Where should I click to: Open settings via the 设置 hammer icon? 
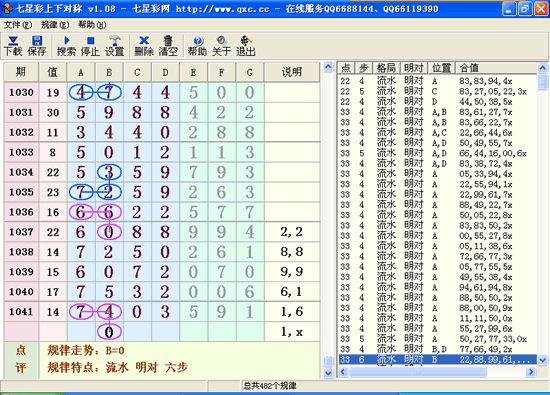click(x=114, y=46)
